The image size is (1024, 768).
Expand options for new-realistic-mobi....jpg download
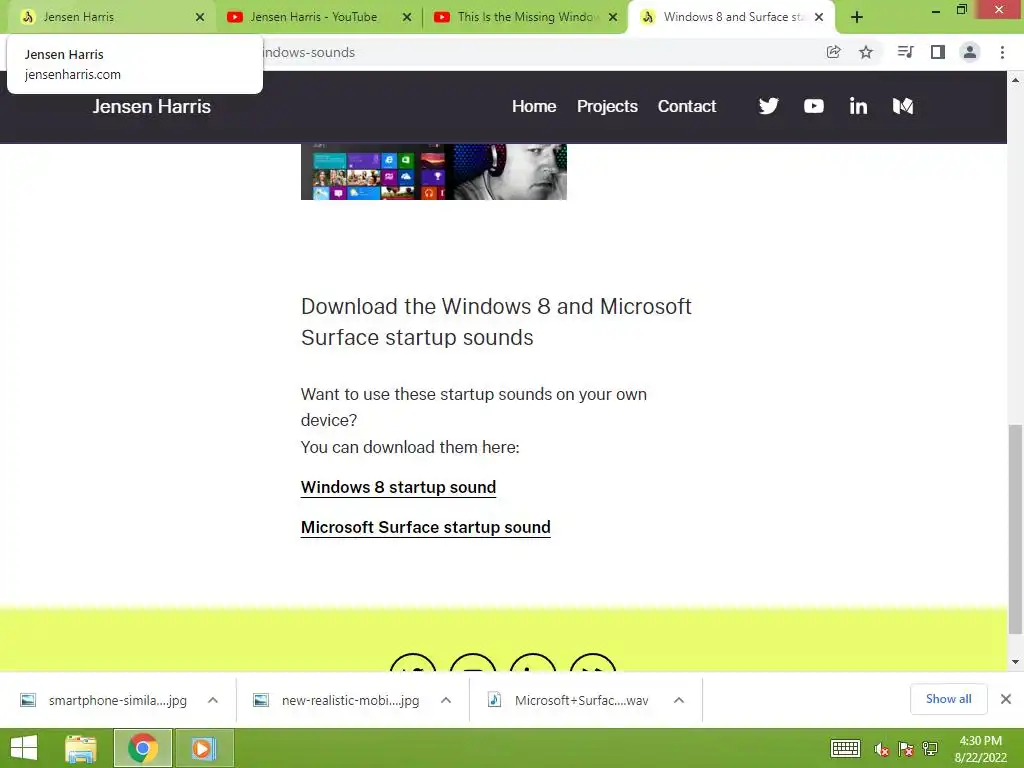pos(446,700)
